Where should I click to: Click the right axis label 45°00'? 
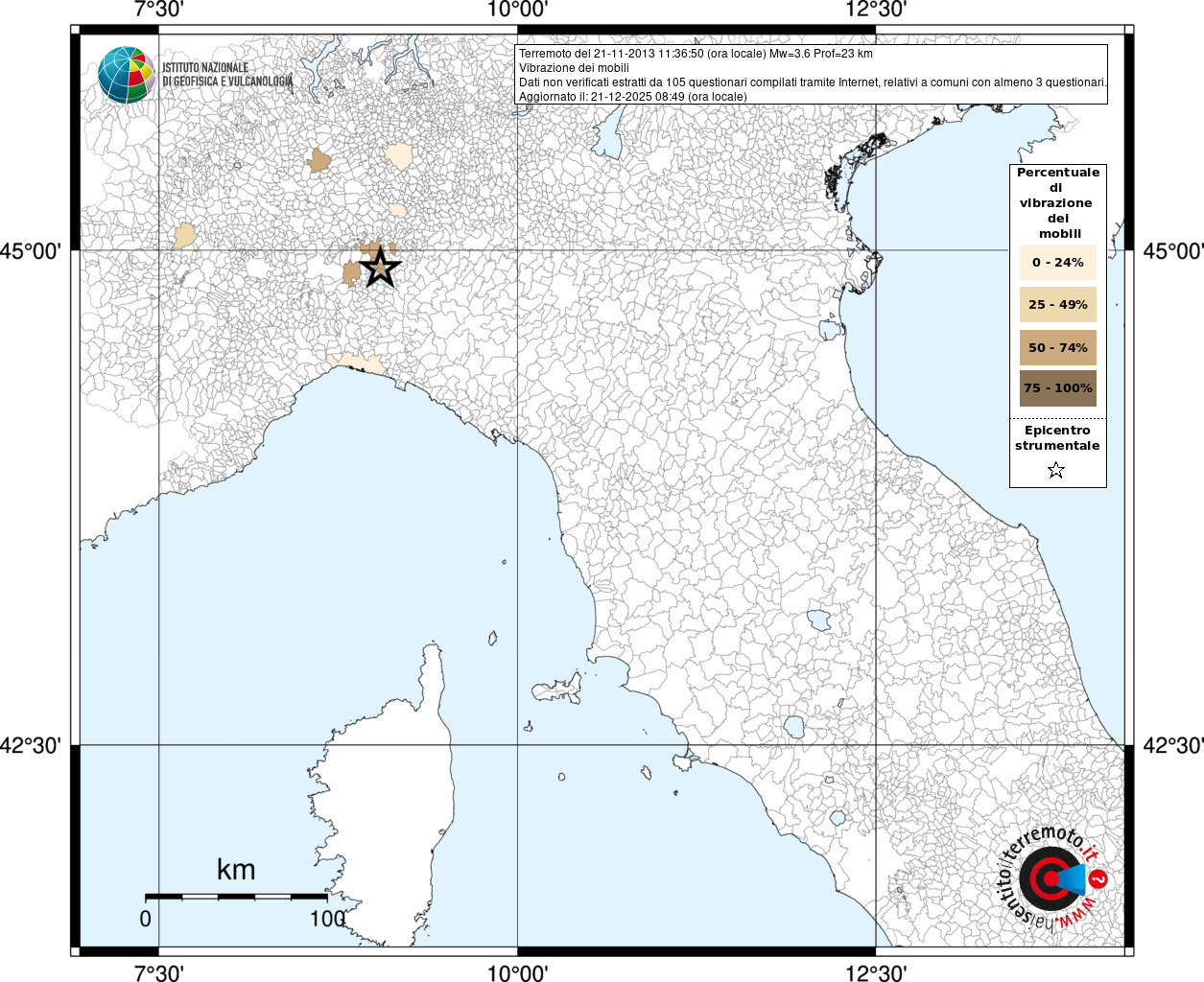[1172, 251]
